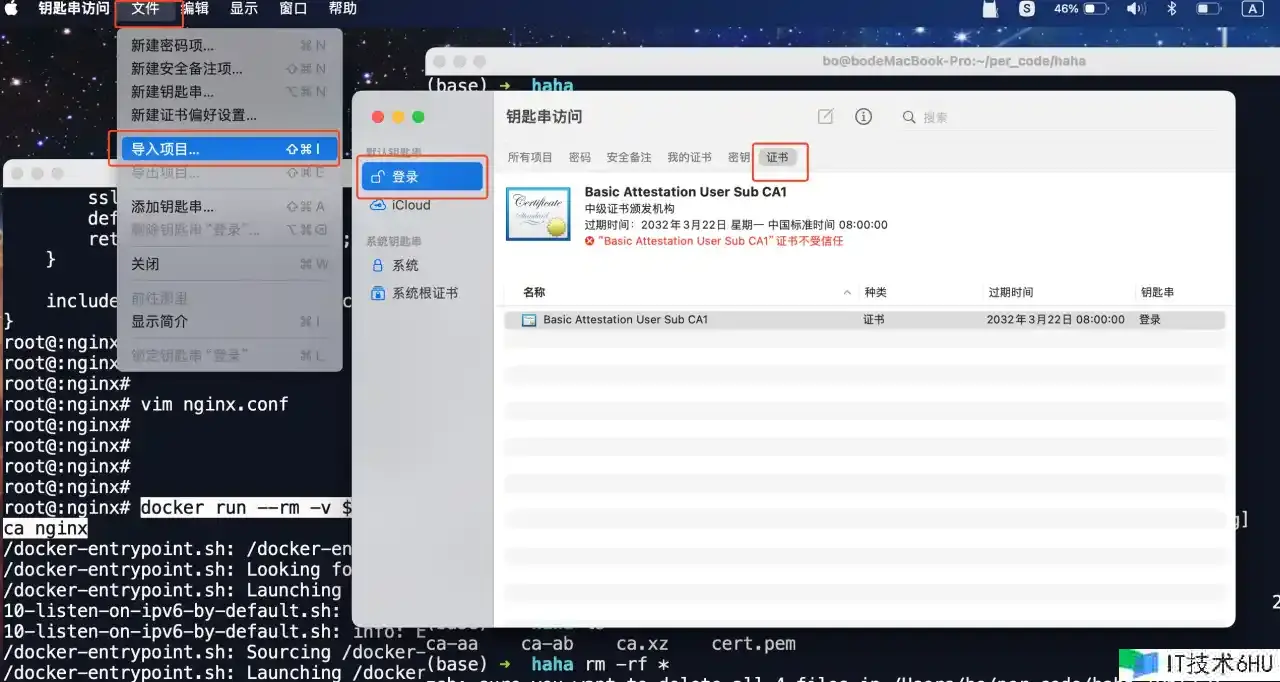Sort list by 名称 column header
The height and width of the screenshot is (682, 1280).
pos(534,292)
